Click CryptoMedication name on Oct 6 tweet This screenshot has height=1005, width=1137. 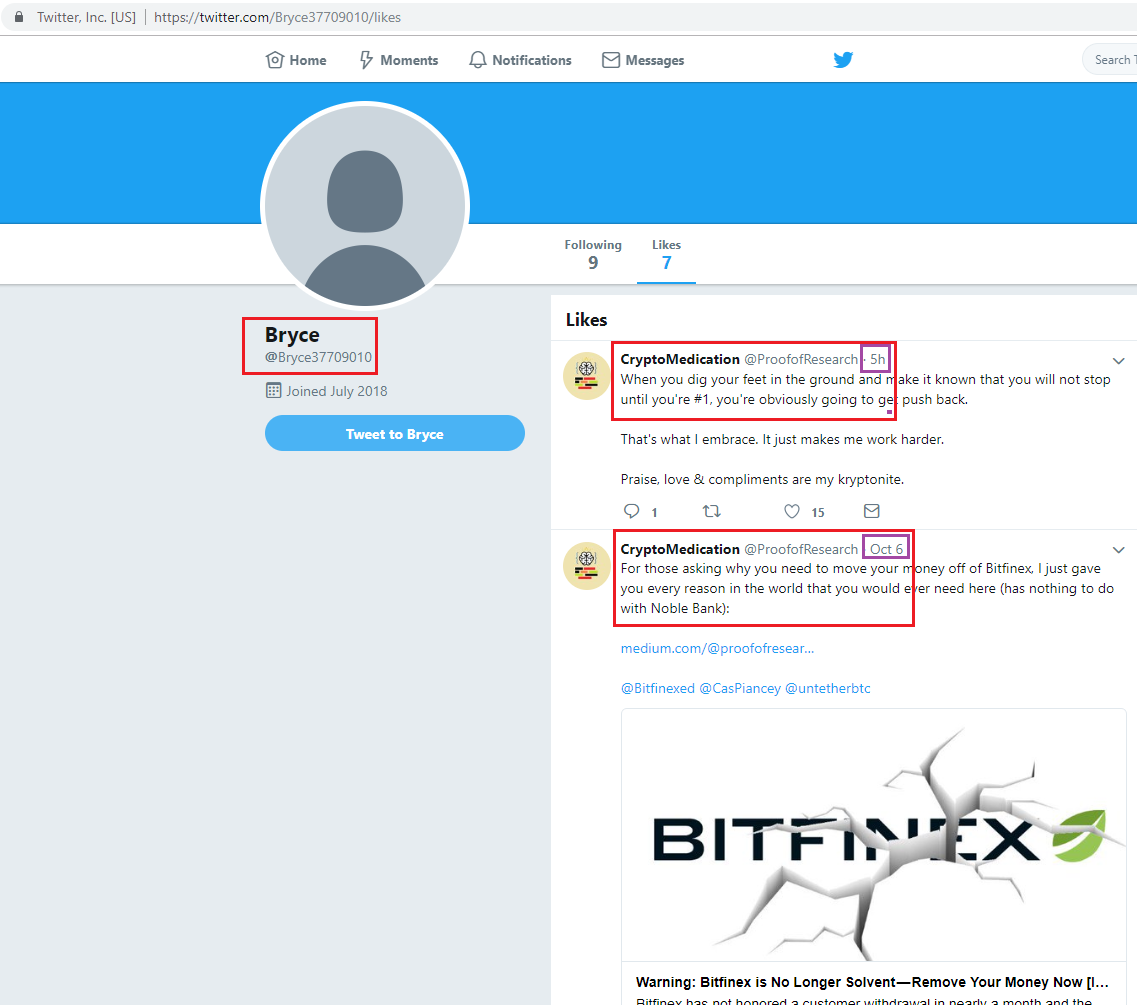tap(680, 549)
